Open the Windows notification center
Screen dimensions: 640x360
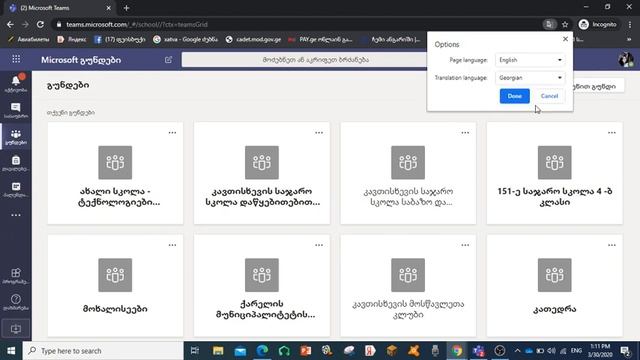pyautogui.click(x=625, y=351)
